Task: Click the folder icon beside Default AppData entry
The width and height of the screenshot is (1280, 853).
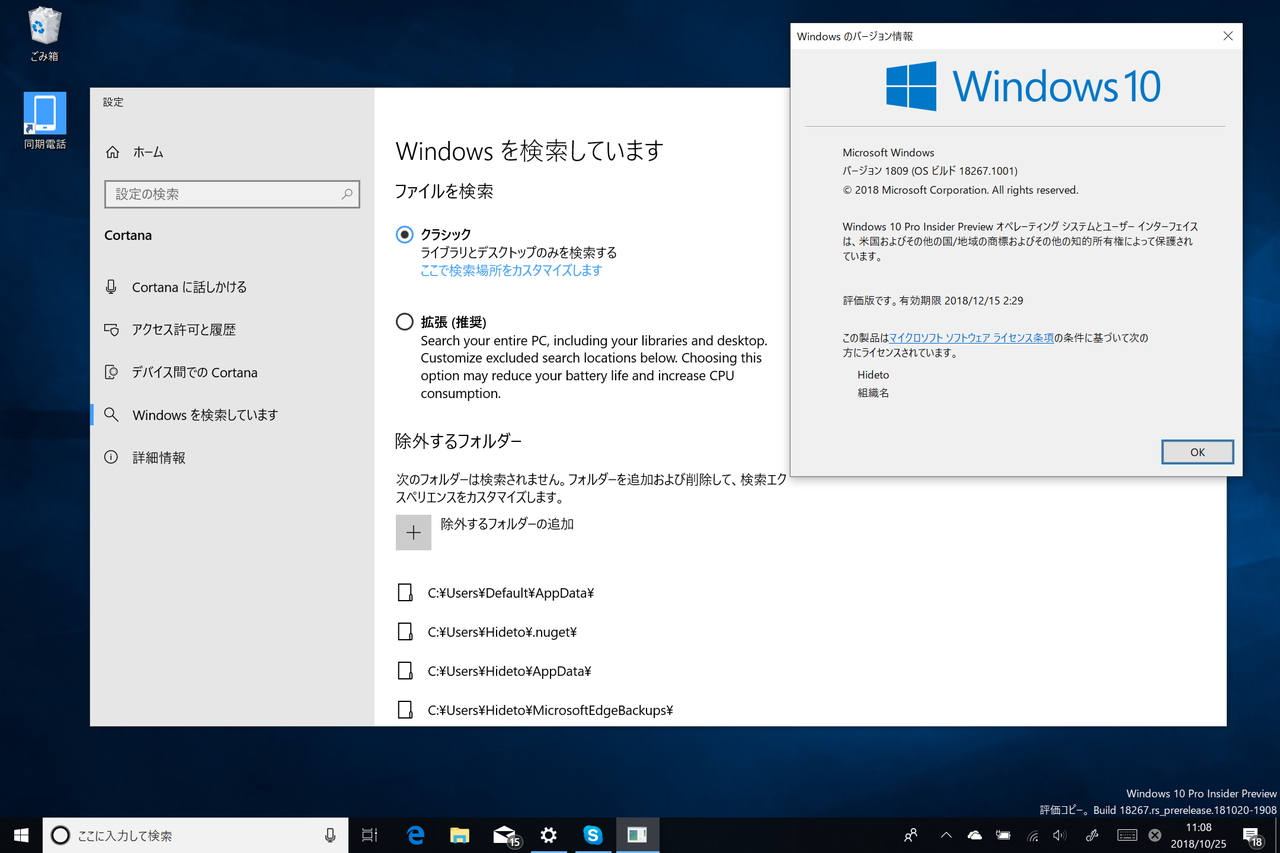Action: pyautogui.click(x=404, y=592)
